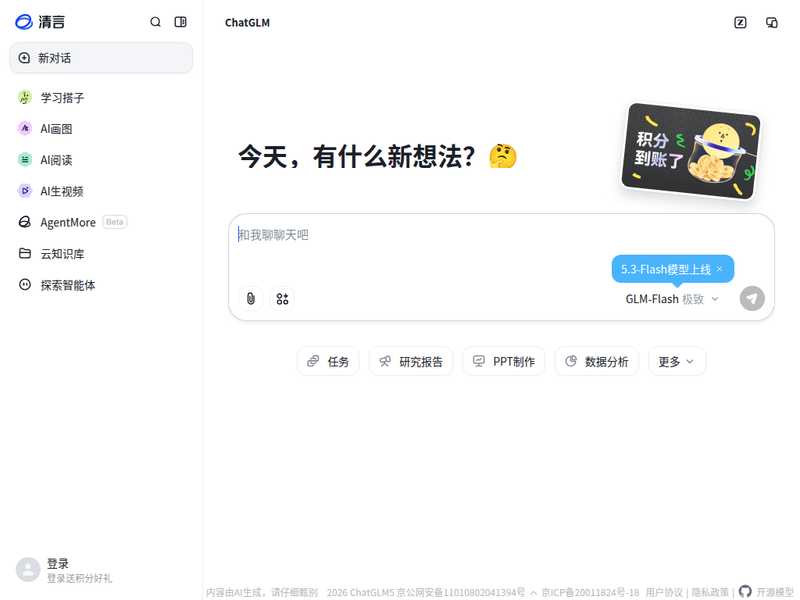
Task: Expand the 更多 dropdown
Action: point(677,361)
